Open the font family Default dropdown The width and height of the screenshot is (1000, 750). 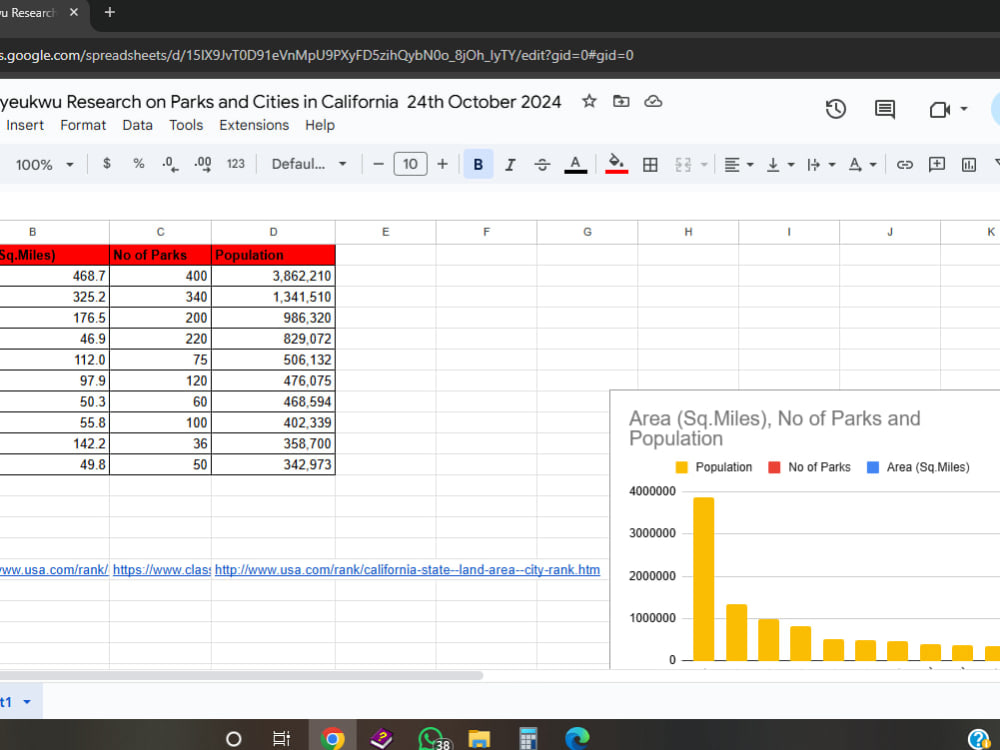coord(309,164)
